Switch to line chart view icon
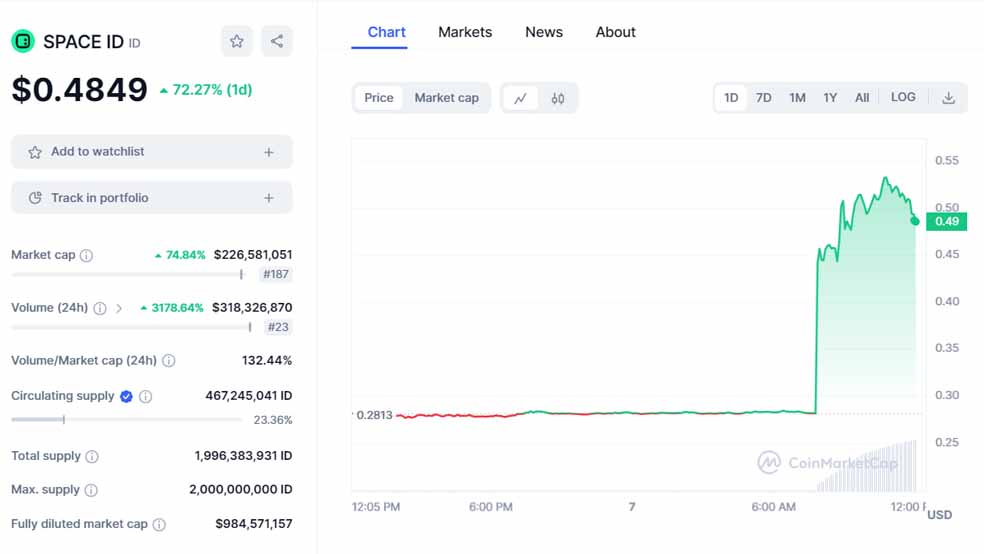The image size is (984, 554). click(x=521, y=98)
